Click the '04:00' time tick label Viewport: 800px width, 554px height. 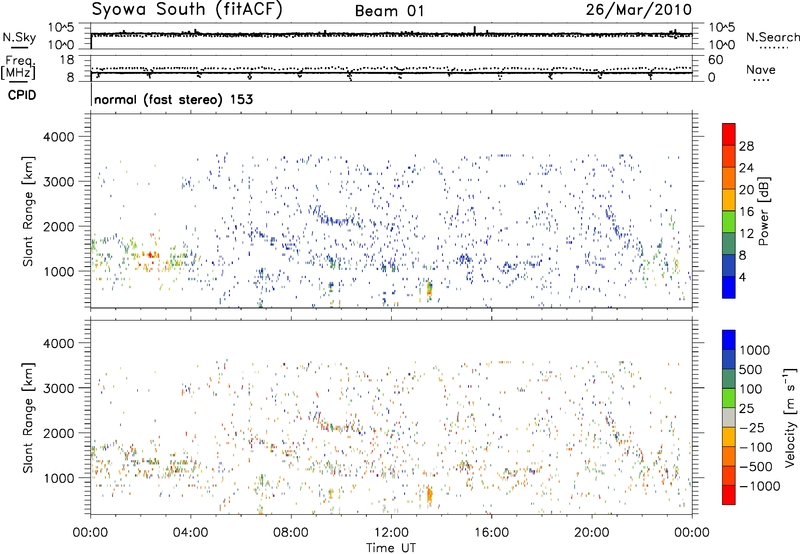(190, 533)
